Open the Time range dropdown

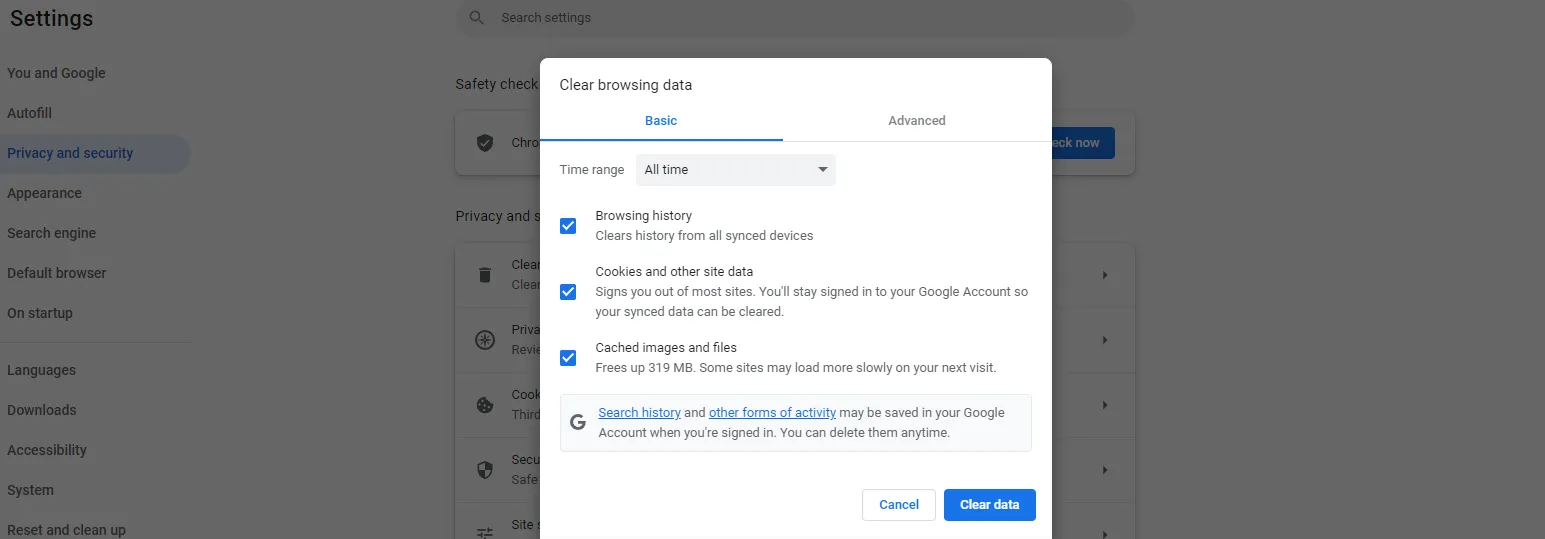pos(735,170)
